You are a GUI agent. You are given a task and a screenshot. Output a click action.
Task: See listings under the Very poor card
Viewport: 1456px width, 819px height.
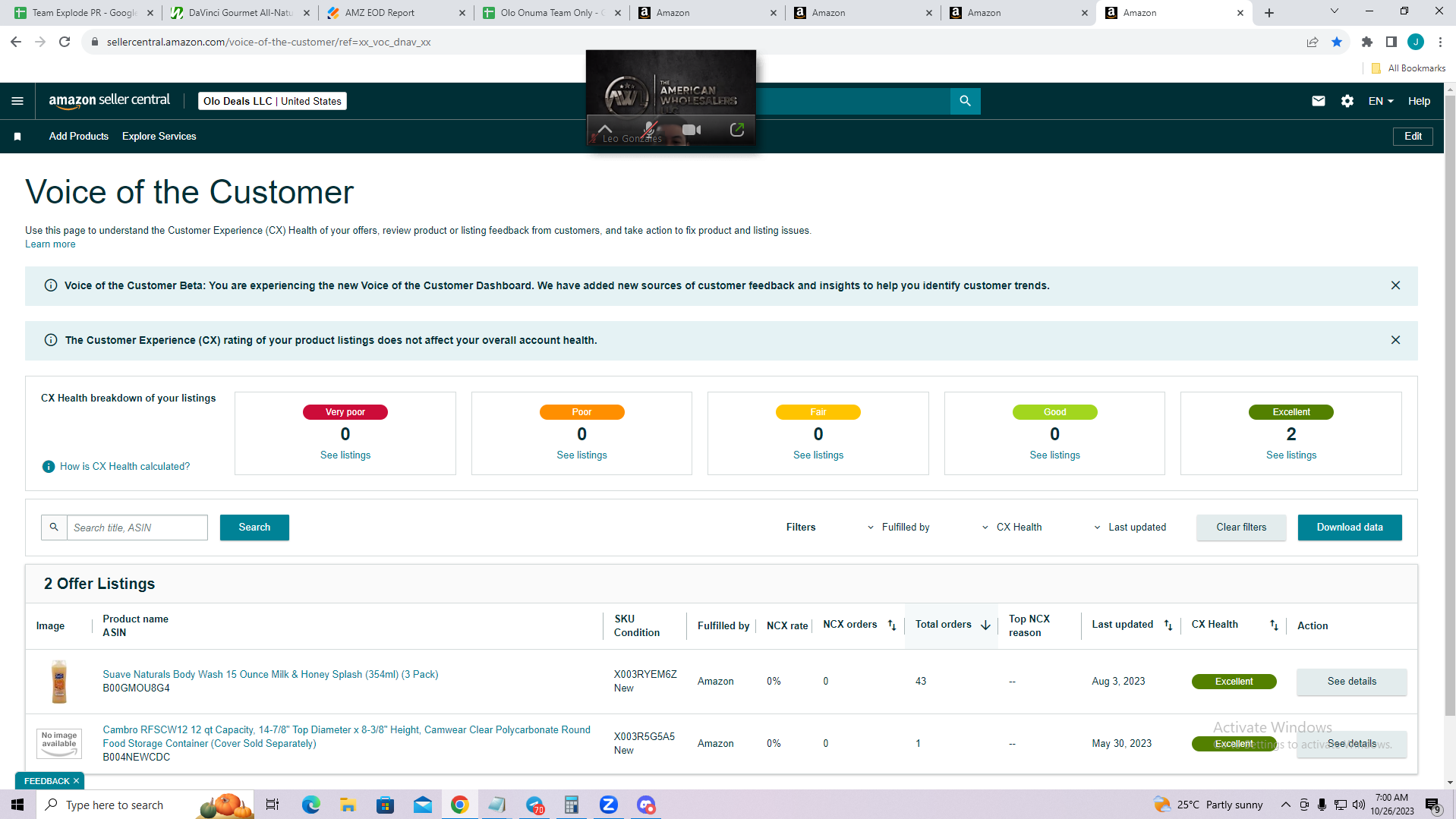tap(345, 455)
